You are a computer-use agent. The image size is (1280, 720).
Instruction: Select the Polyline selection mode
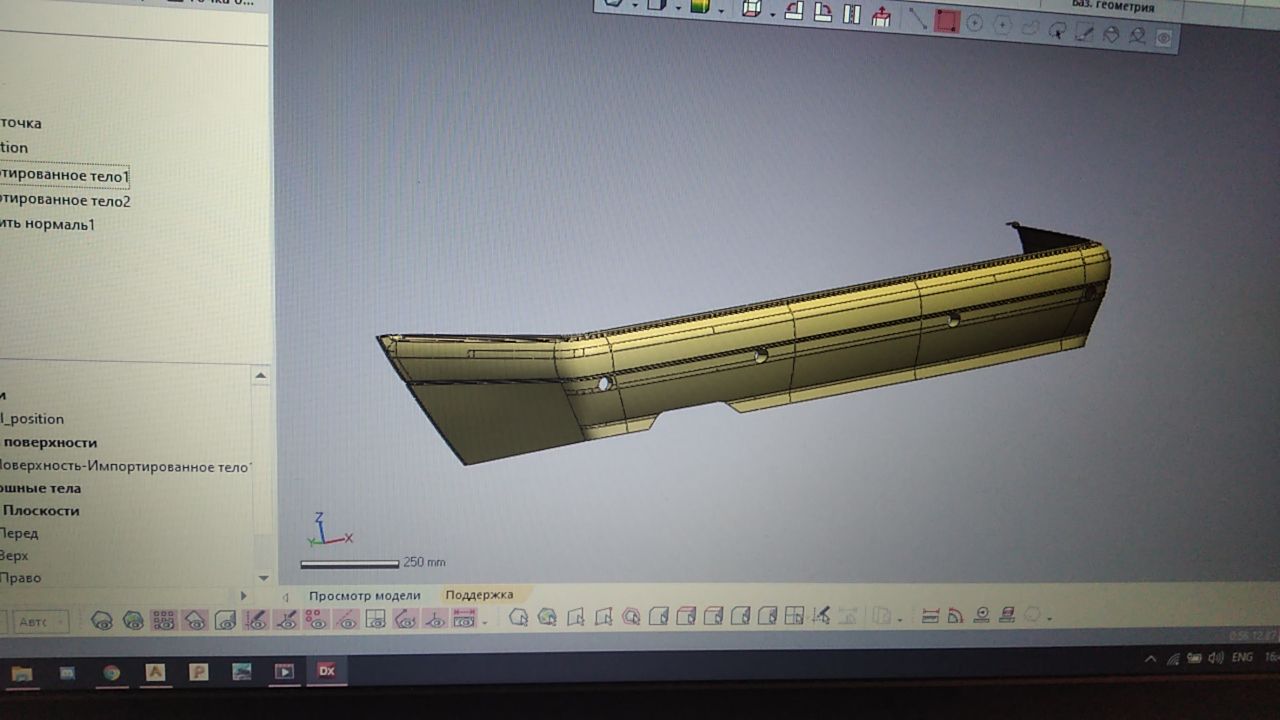(1002, 25)
